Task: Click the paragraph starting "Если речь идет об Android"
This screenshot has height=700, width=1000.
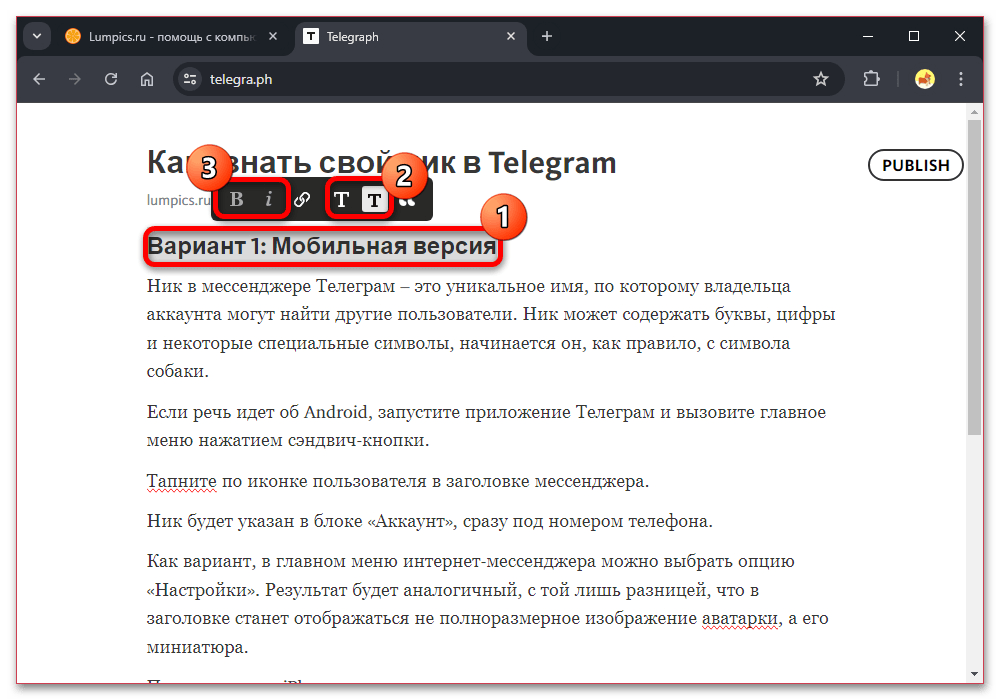Action: click(x=486, y=426)
